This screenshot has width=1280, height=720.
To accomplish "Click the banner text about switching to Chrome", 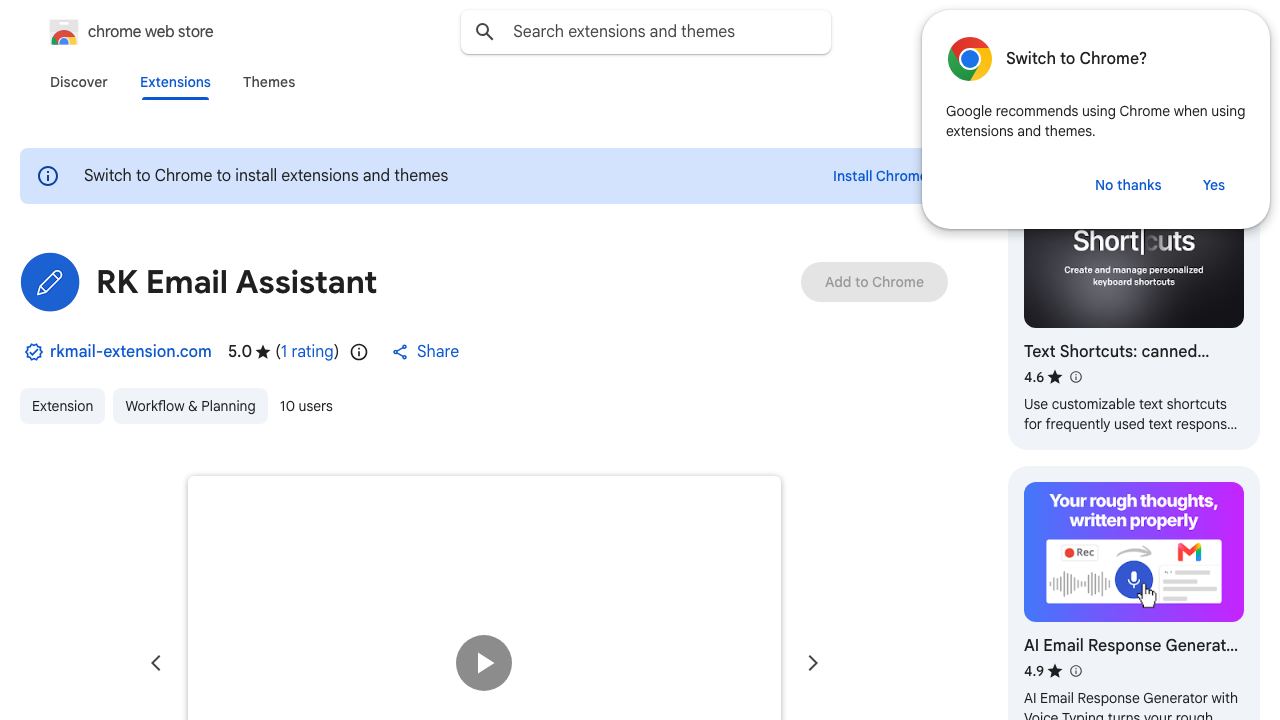I will click(x=266, y=176).
